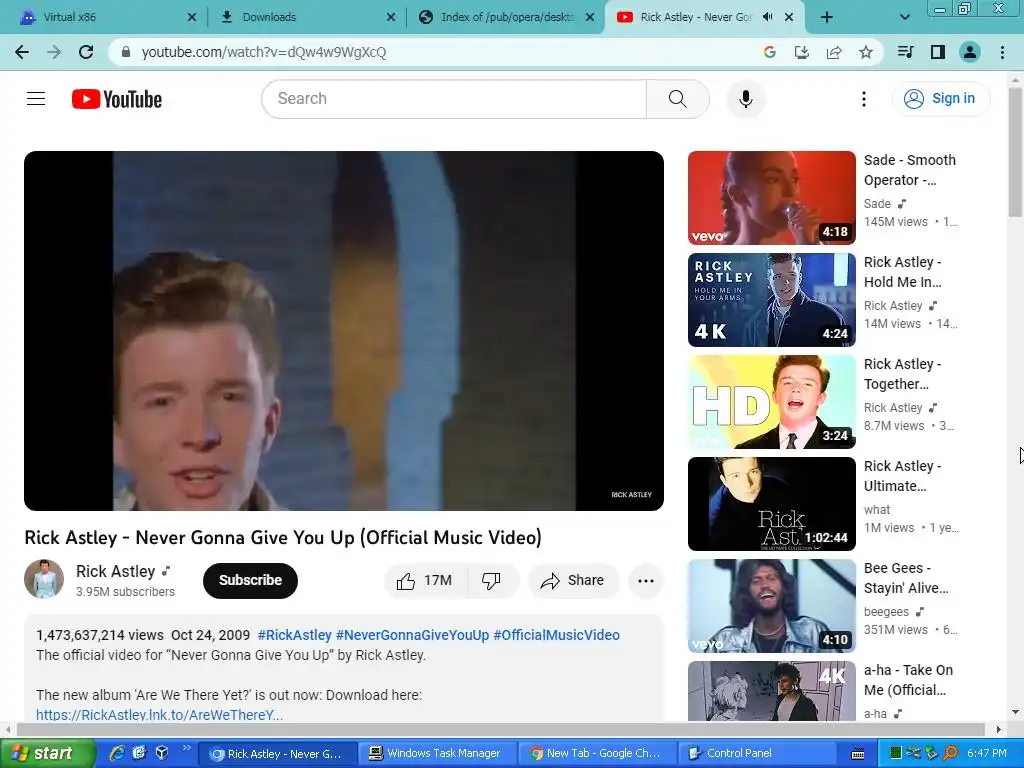
Task: Open a-ha Take On Me thumbnail
Action: click(x=771, y=691)
